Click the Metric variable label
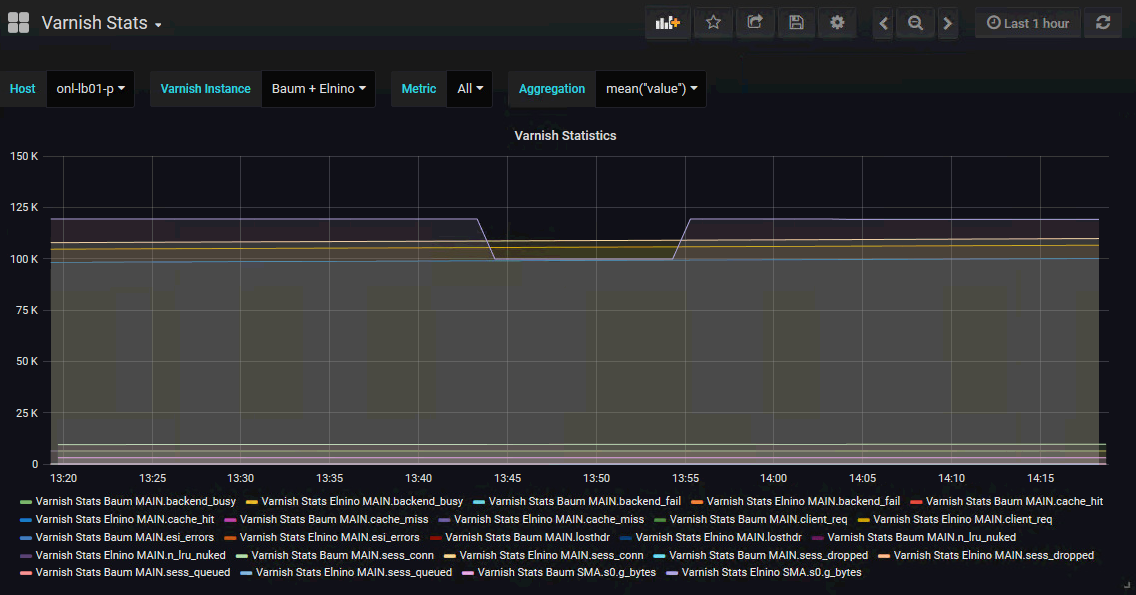1136x595 pixels. (419, 88)
